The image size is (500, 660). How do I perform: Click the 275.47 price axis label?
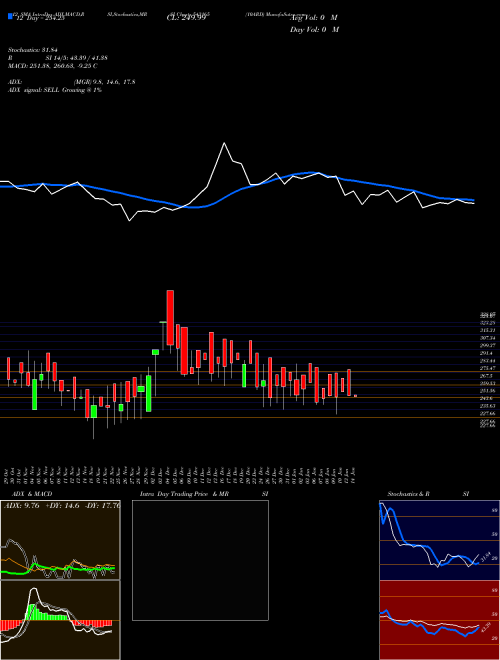(489, 368)
